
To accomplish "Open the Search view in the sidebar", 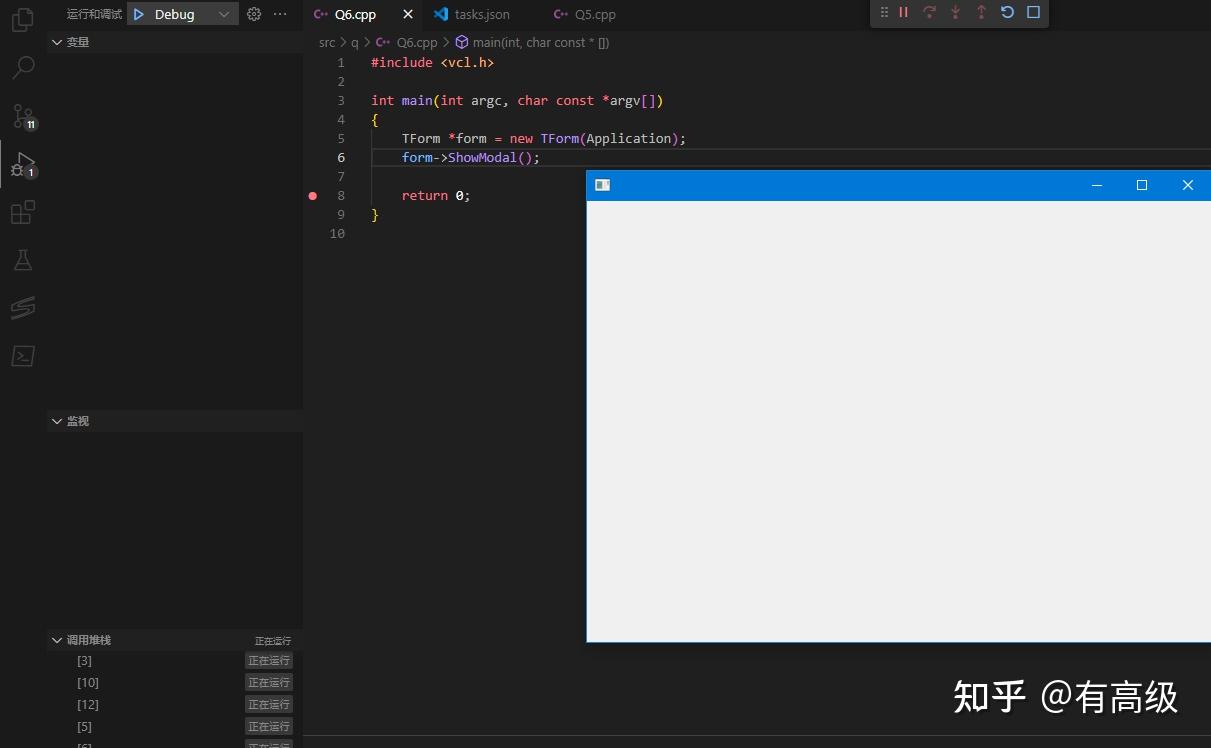I will 22,67.
